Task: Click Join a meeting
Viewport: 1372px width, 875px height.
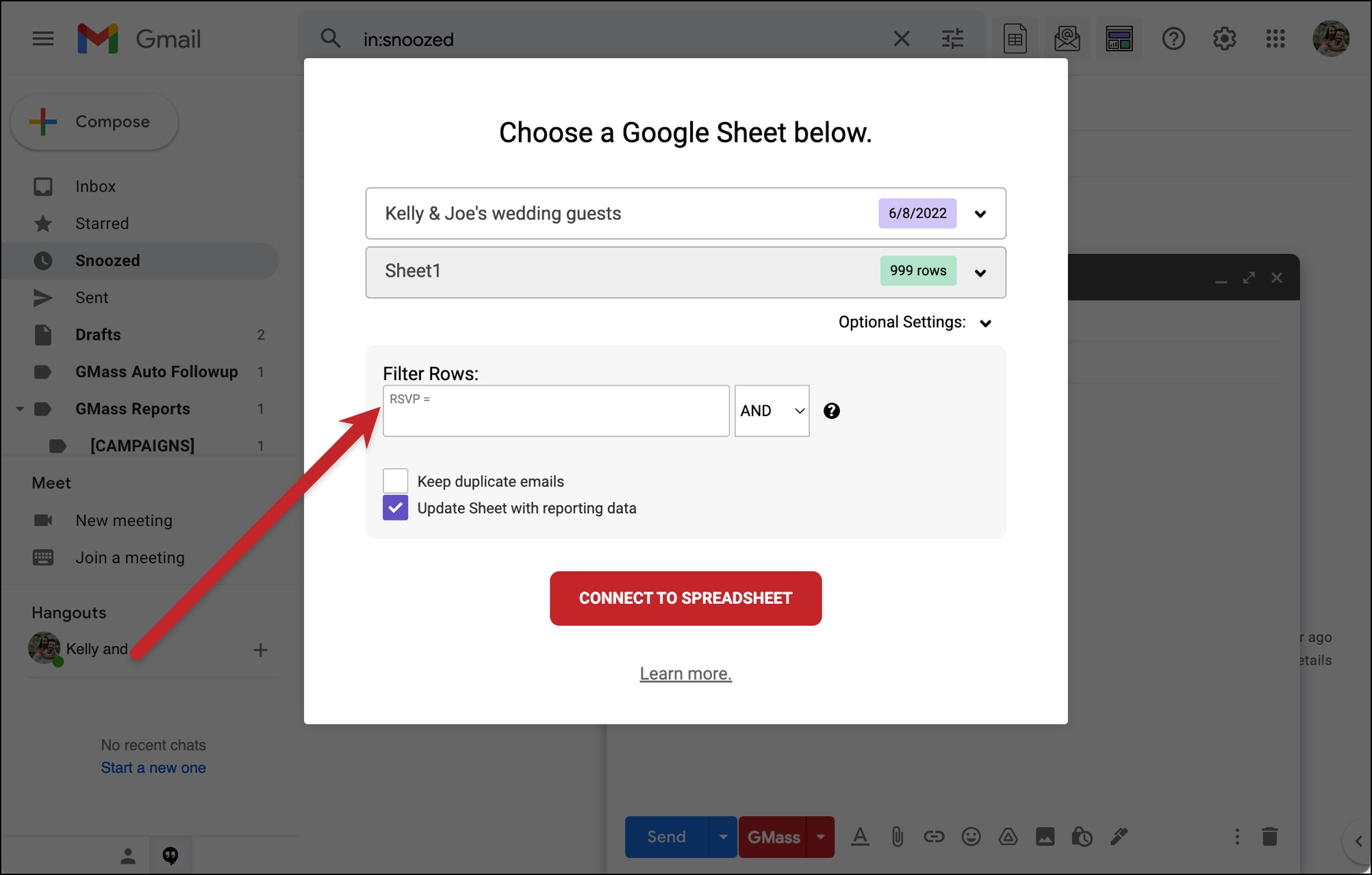Action: point(130,557)
